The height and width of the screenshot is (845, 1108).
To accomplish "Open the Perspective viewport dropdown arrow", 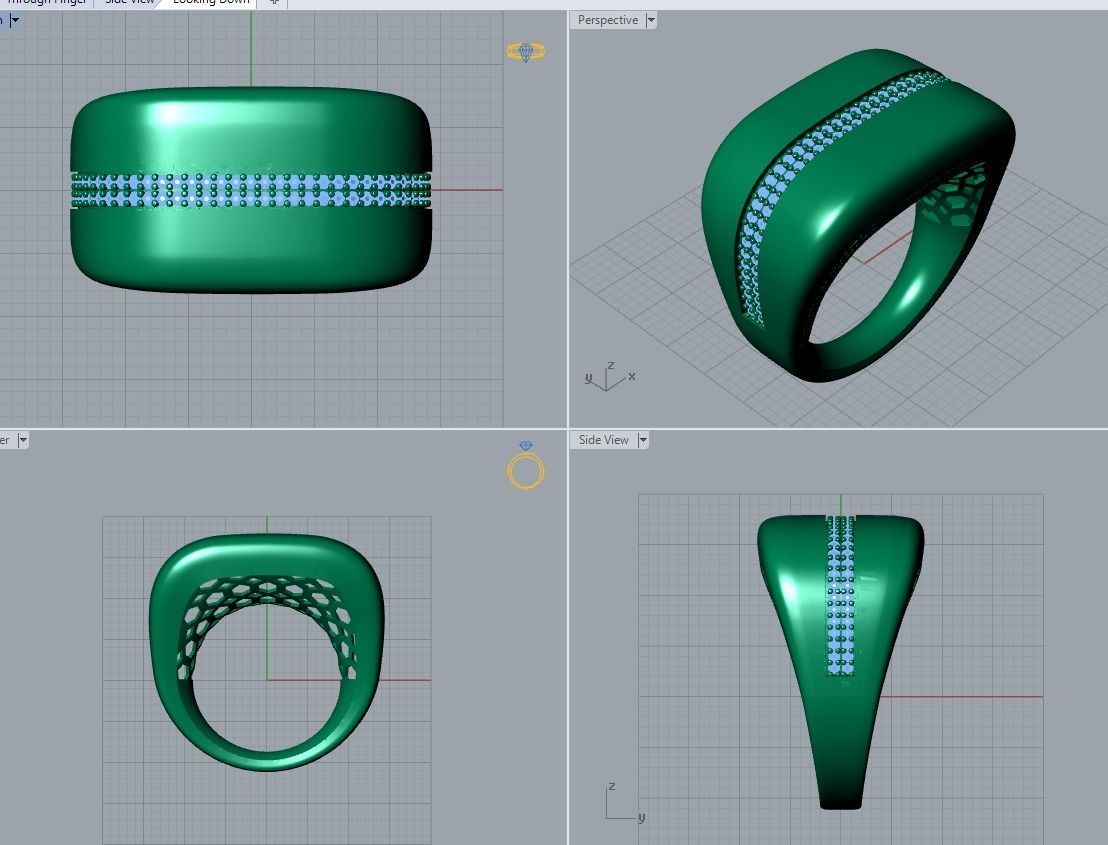I will [x=651, y=20].
